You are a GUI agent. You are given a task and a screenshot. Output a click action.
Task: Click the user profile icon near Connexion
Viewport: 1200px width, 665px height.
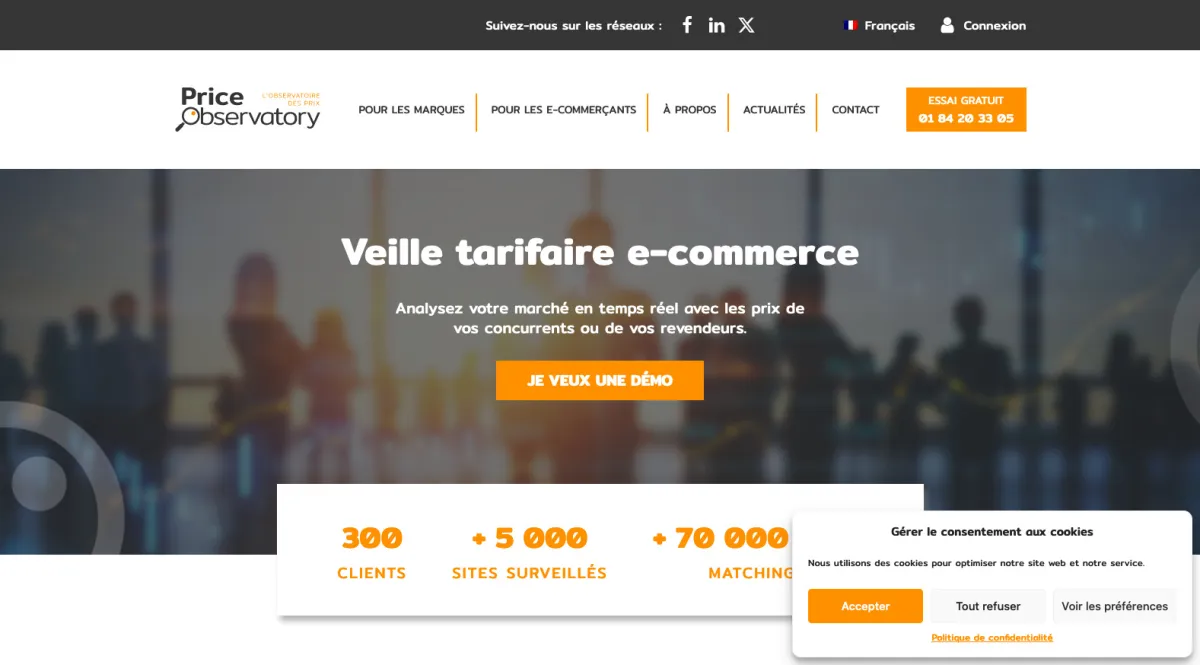tap(947, 25)
